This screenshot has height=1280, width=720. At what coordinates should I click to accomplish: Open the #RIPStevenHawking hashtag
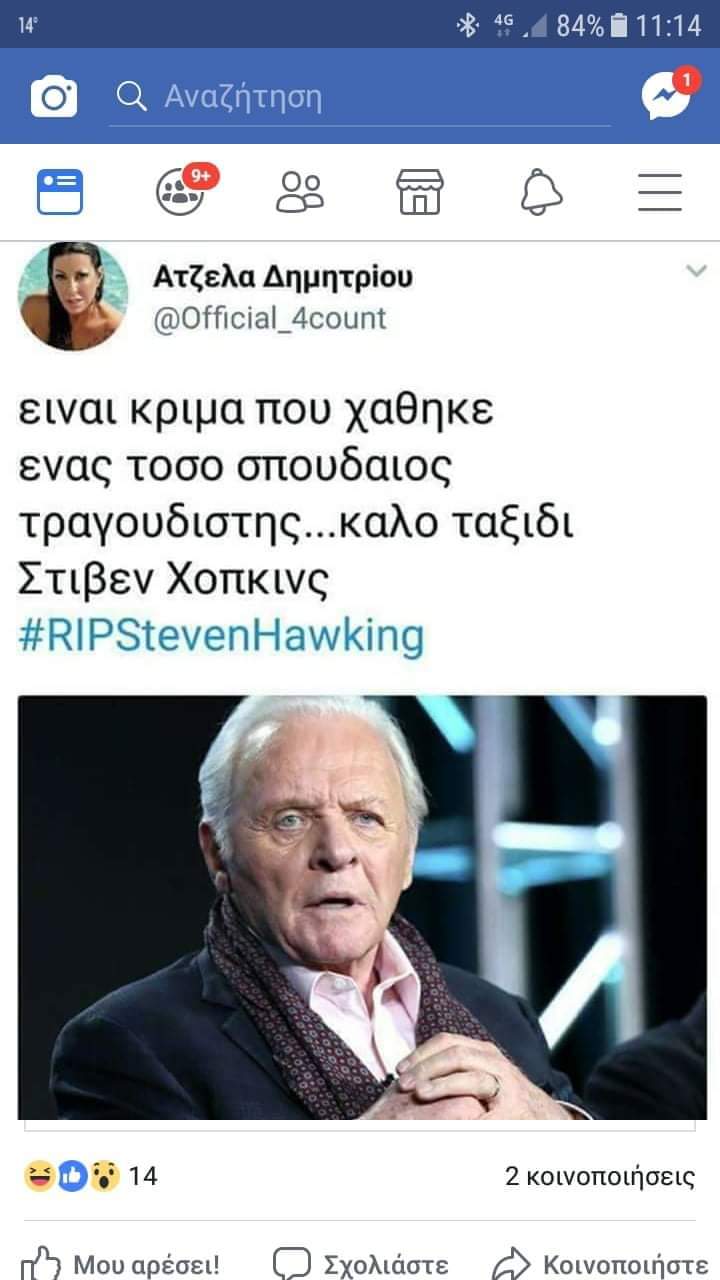pyautogui.click(x=221, y=636)
